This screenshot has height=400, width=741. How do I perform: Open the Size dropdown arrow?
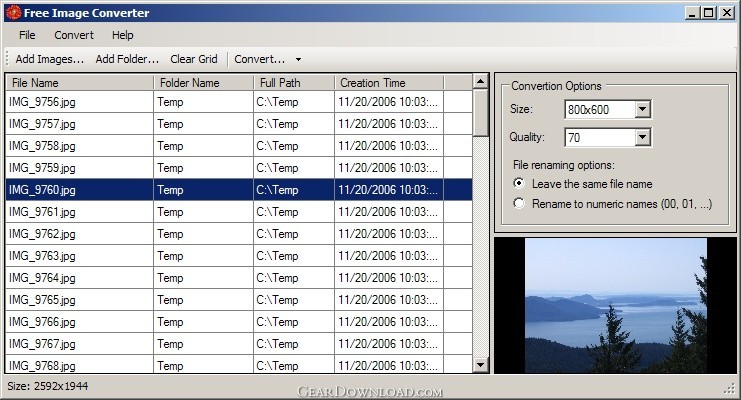coord(642,110)
